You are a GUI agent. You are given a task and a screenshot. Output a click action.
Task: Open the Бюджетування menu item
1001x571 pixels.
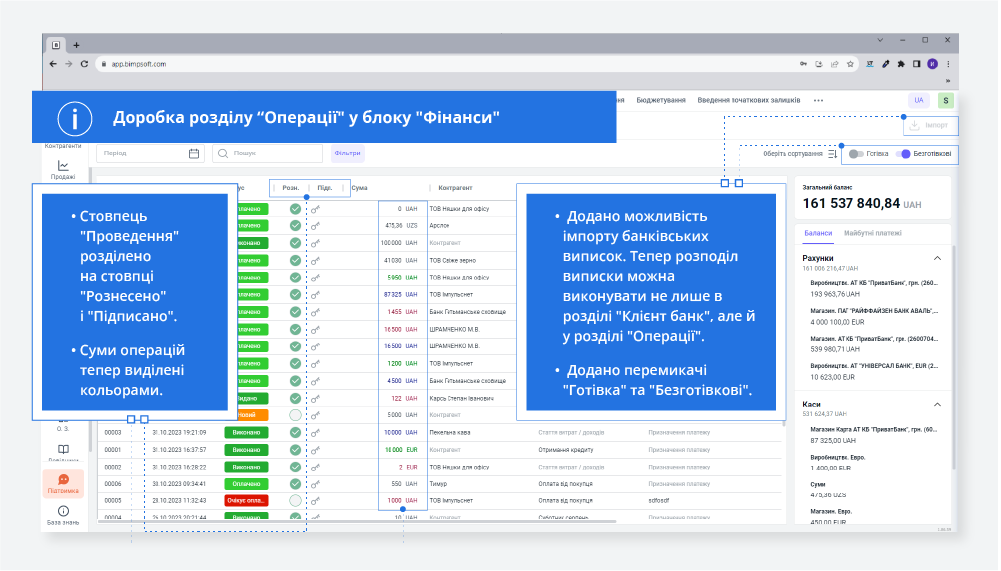click(661, 100)
